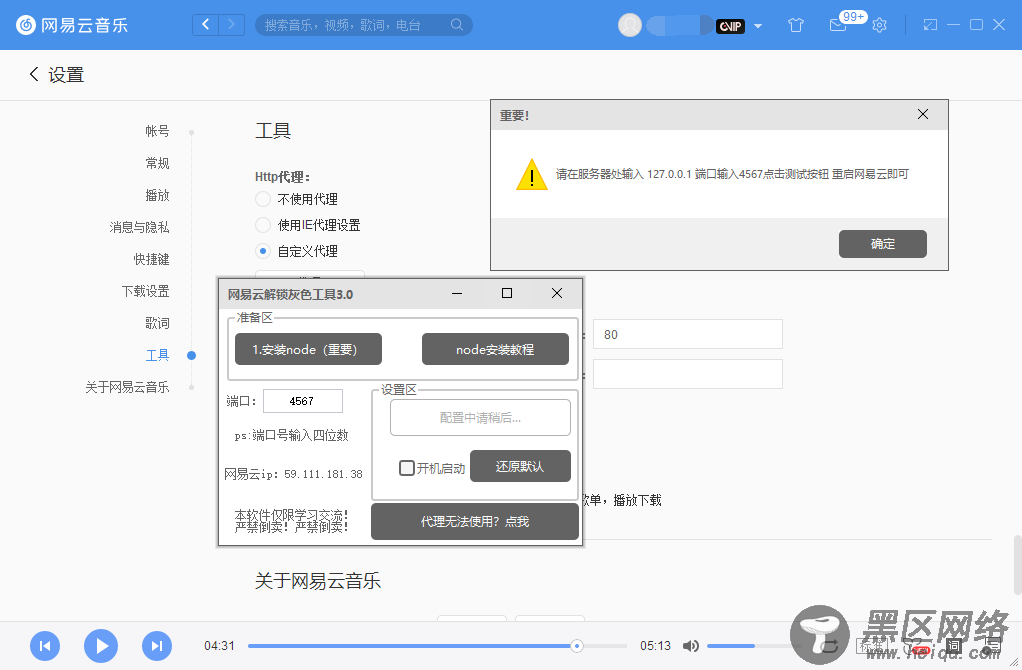Enable the 开机启动 checkbox
Screen dimensions: 1022x670
point(407,468)
